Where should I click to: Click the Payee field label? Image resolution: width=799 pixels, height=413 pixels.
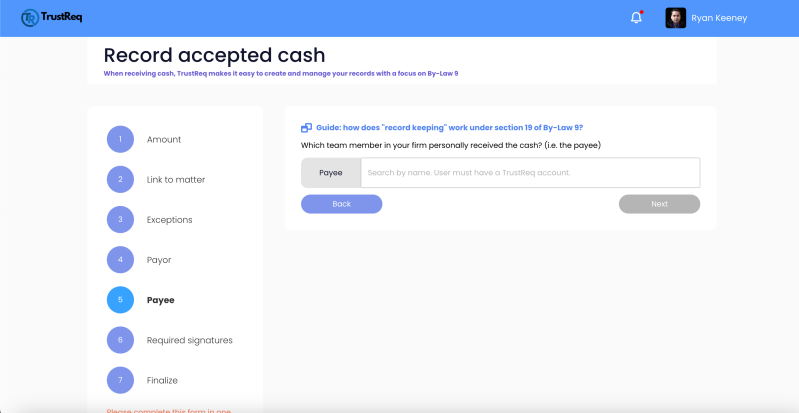pyautogui.click(x=331, y=172)
